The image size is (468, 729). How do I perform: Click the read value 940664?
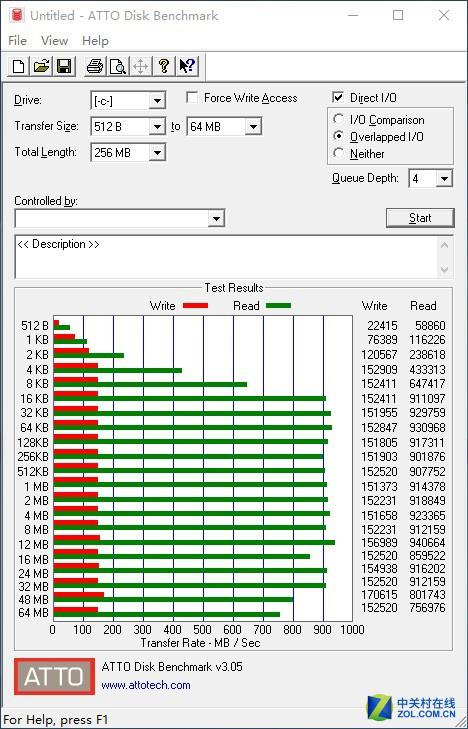pyautogui.click(x=427, y=543)
